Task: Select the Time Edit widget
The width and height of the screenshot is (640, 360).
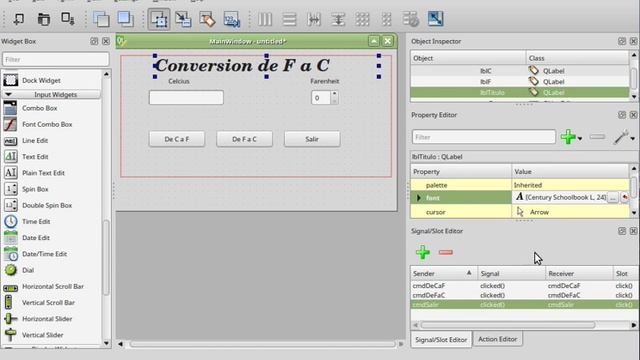Action: tap(36, 221)
